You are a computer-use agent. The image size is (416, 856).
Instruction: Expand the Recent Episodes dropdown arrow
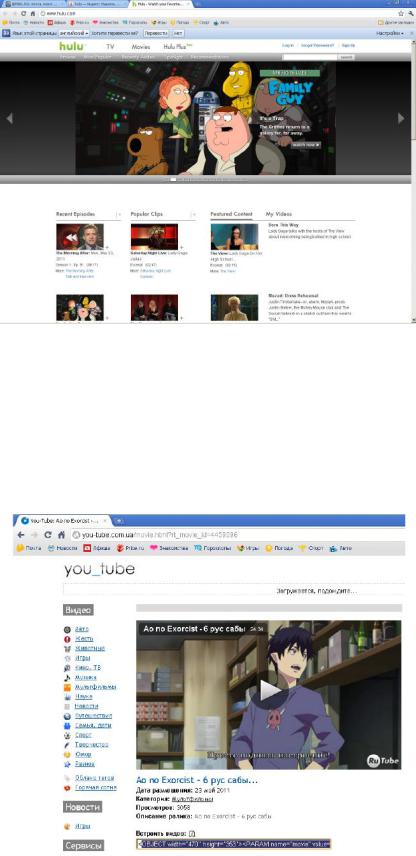(118, 215)
